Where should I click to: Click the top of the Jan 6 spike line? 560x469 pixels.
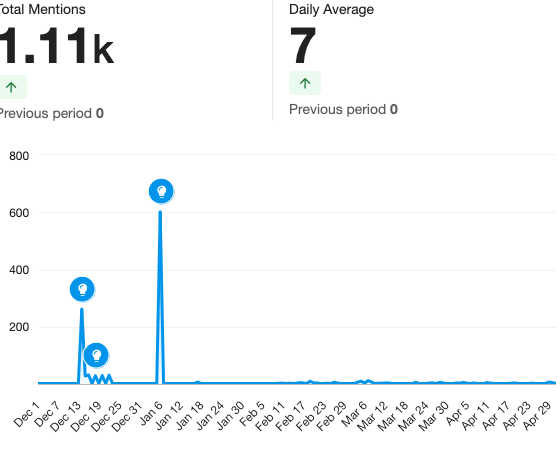(160, 213)
